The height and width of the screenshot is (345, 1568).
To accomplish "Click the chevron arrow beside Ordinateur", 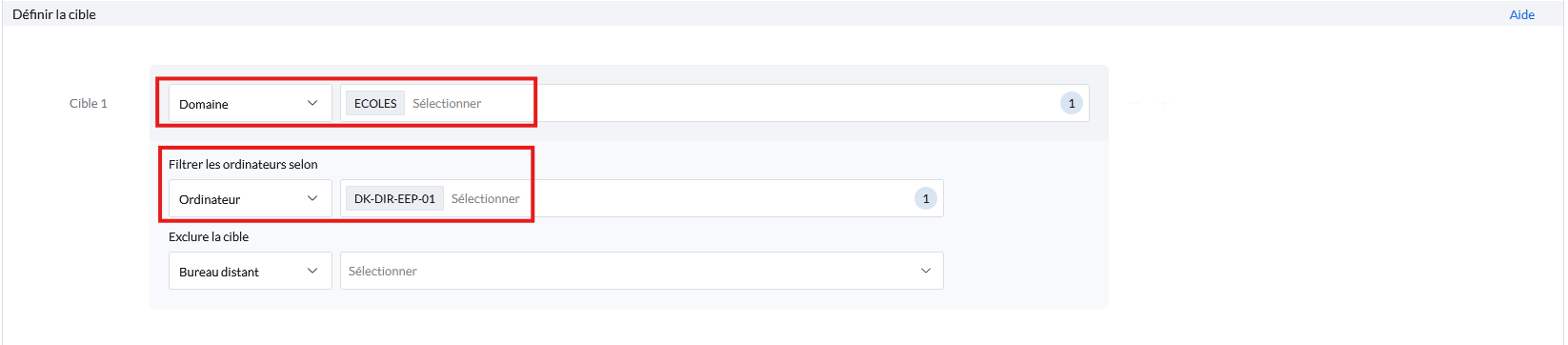I will [312, 198].
